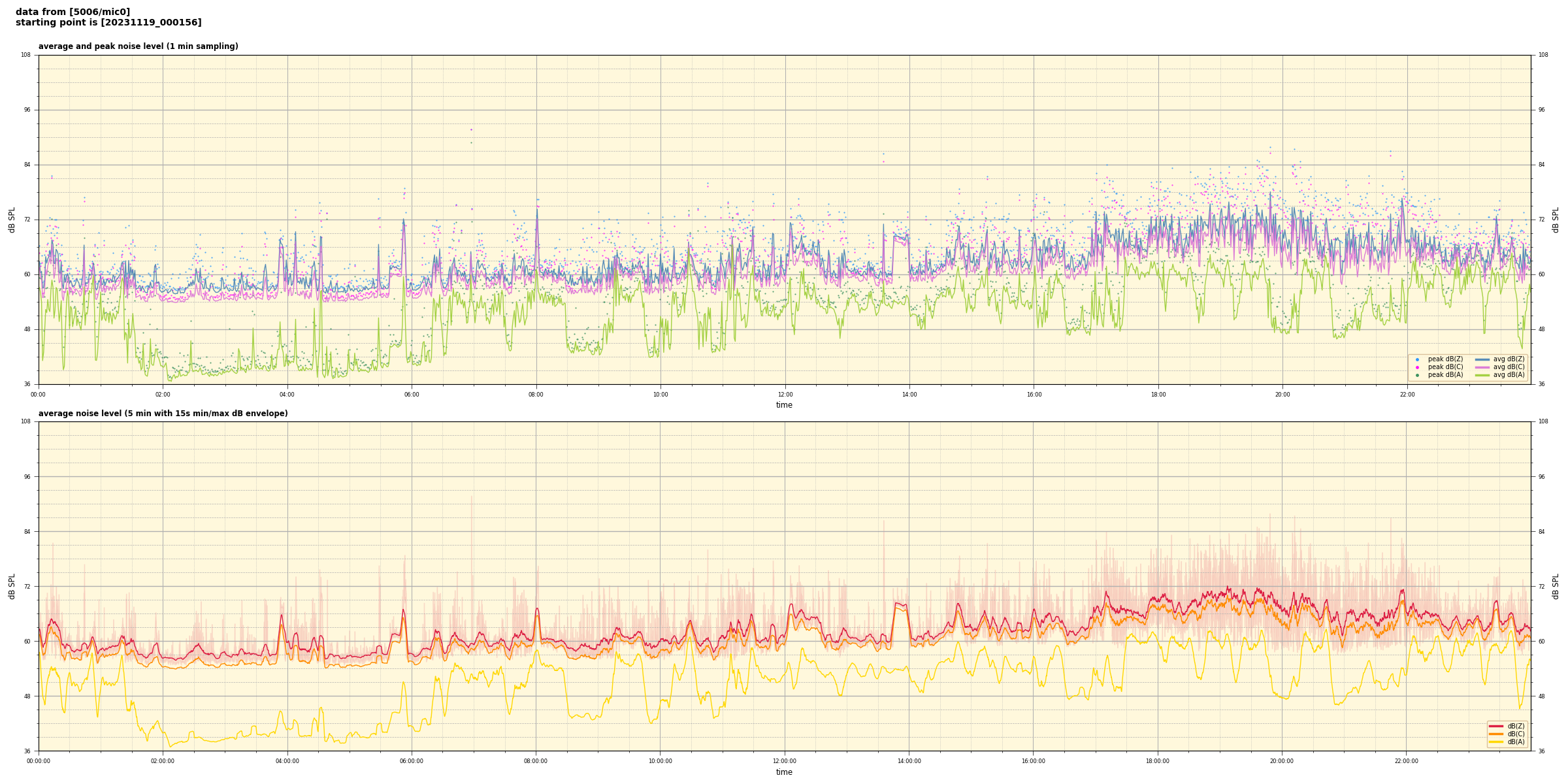The image size is (1568, 784).
Task: Click the avg dB(A) legend line swatch
Action: click(x=1482, y=375)
